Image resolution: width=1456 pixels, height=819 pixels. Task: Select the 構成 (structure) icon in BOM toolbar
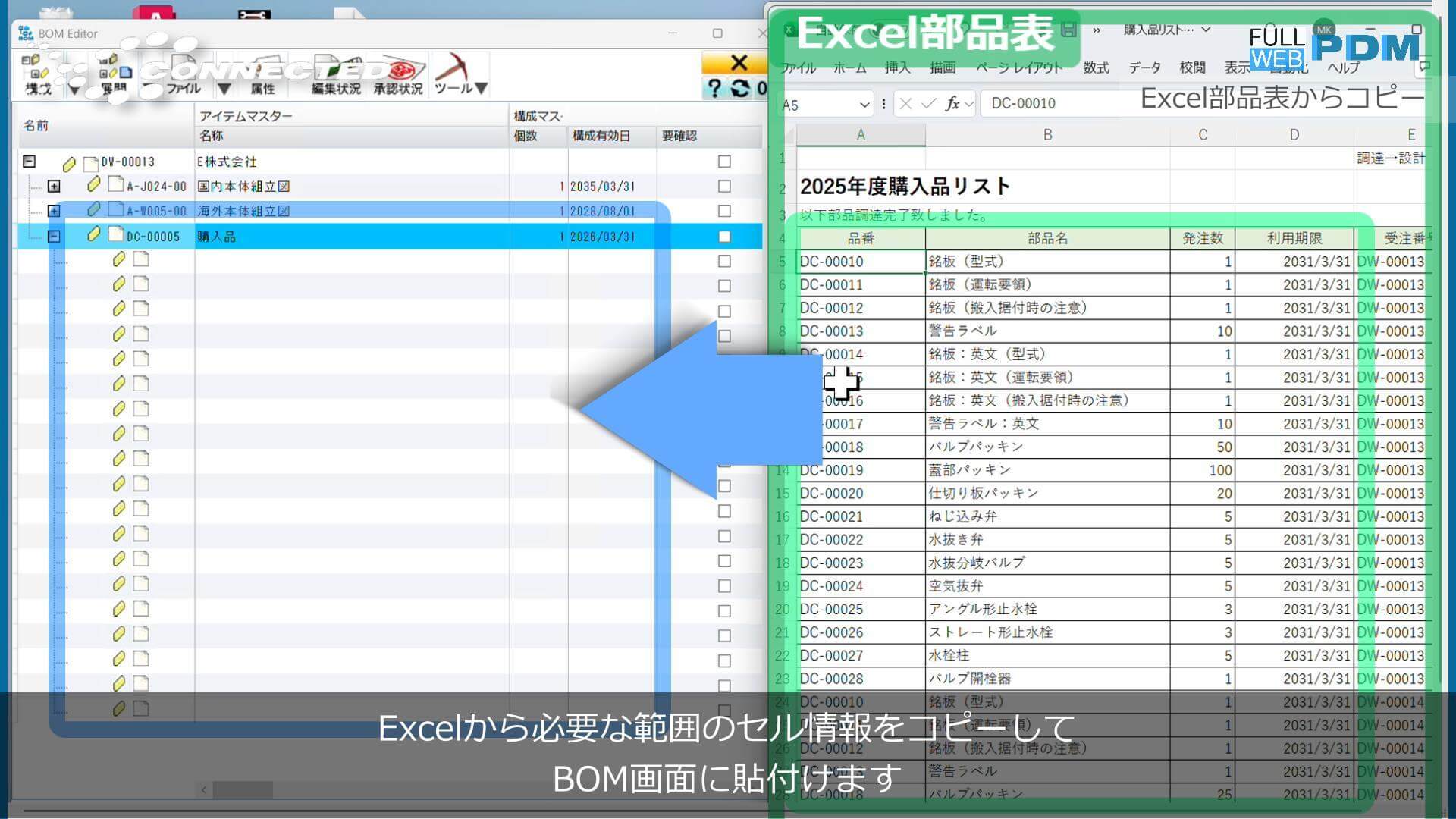click(x=38, y=74)
